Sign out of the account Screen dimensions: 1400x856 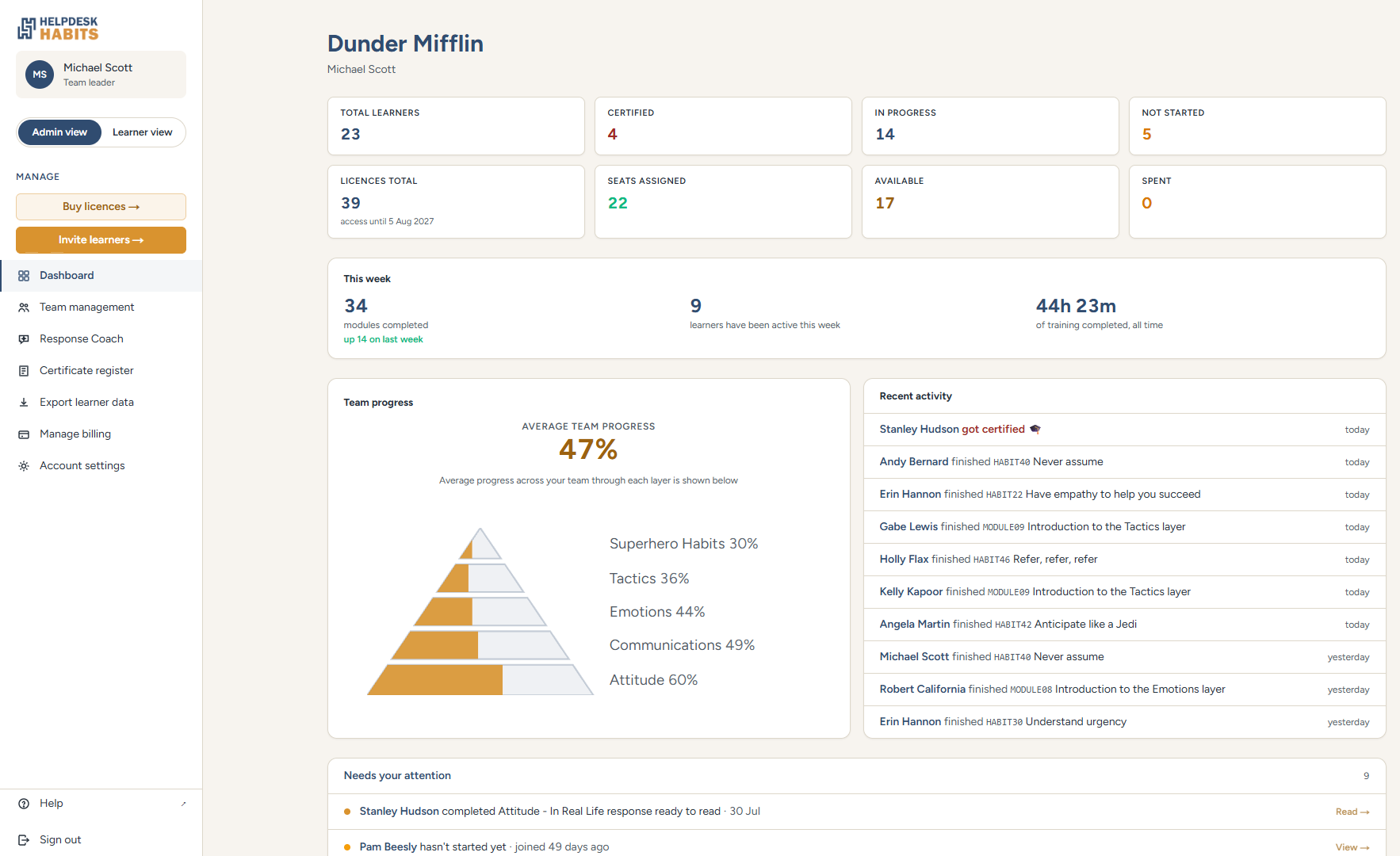[101, 840]
